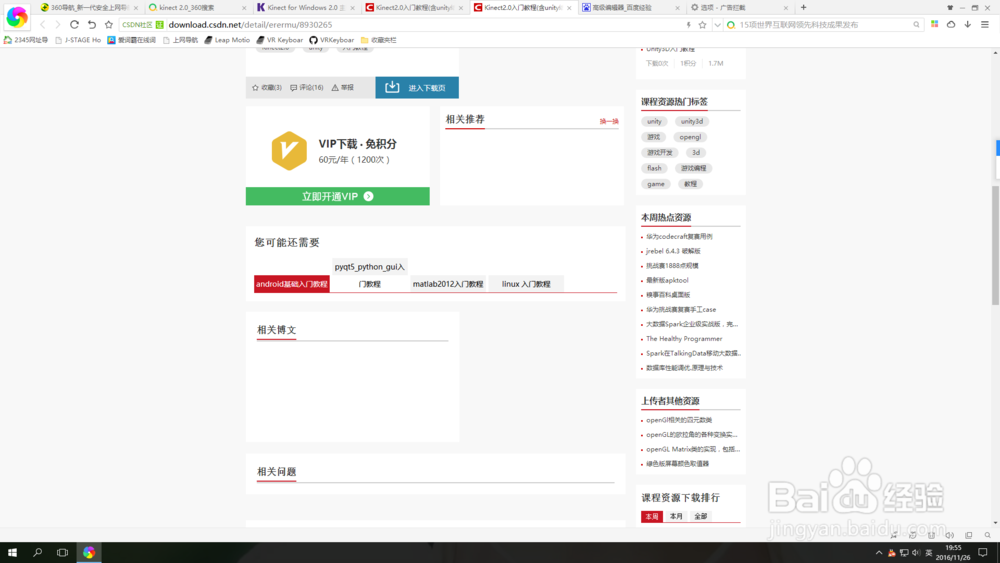Image resolution: width=1000 pixels, height=563 pixels.
Task: Click the 收藏(3) star icon
Action: [256, 87]
